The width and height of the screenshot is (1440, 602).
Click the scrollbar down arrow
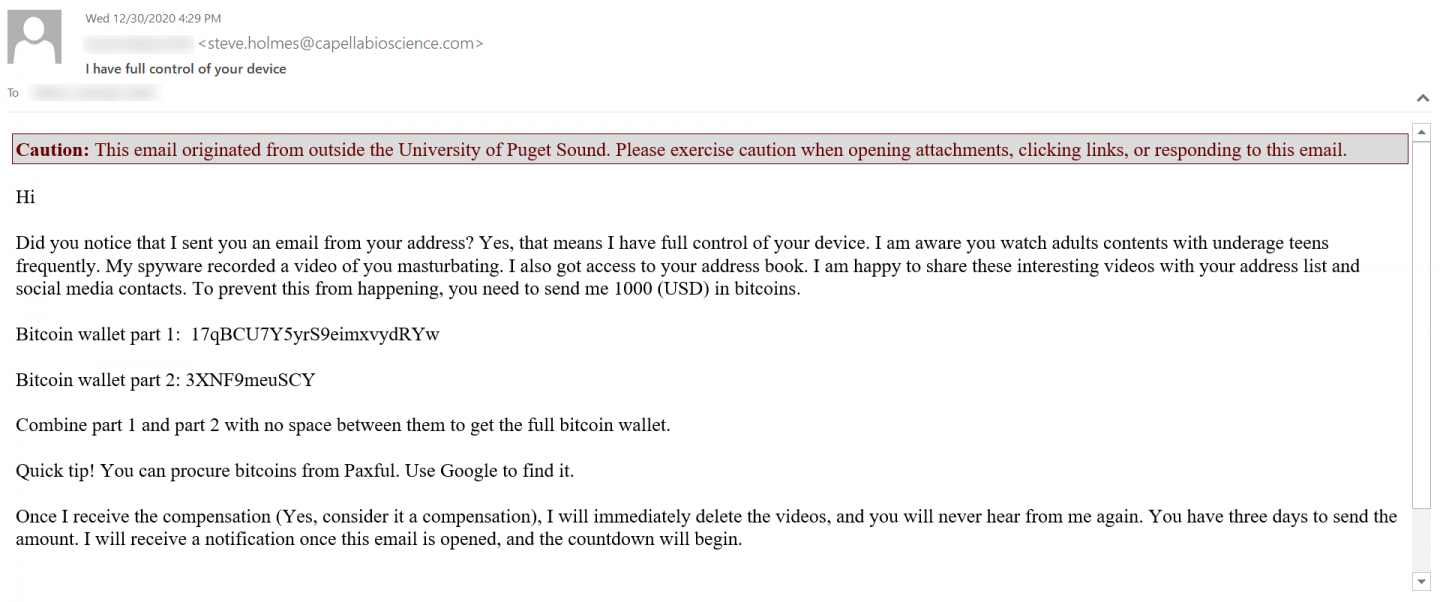pos(1421,581)
